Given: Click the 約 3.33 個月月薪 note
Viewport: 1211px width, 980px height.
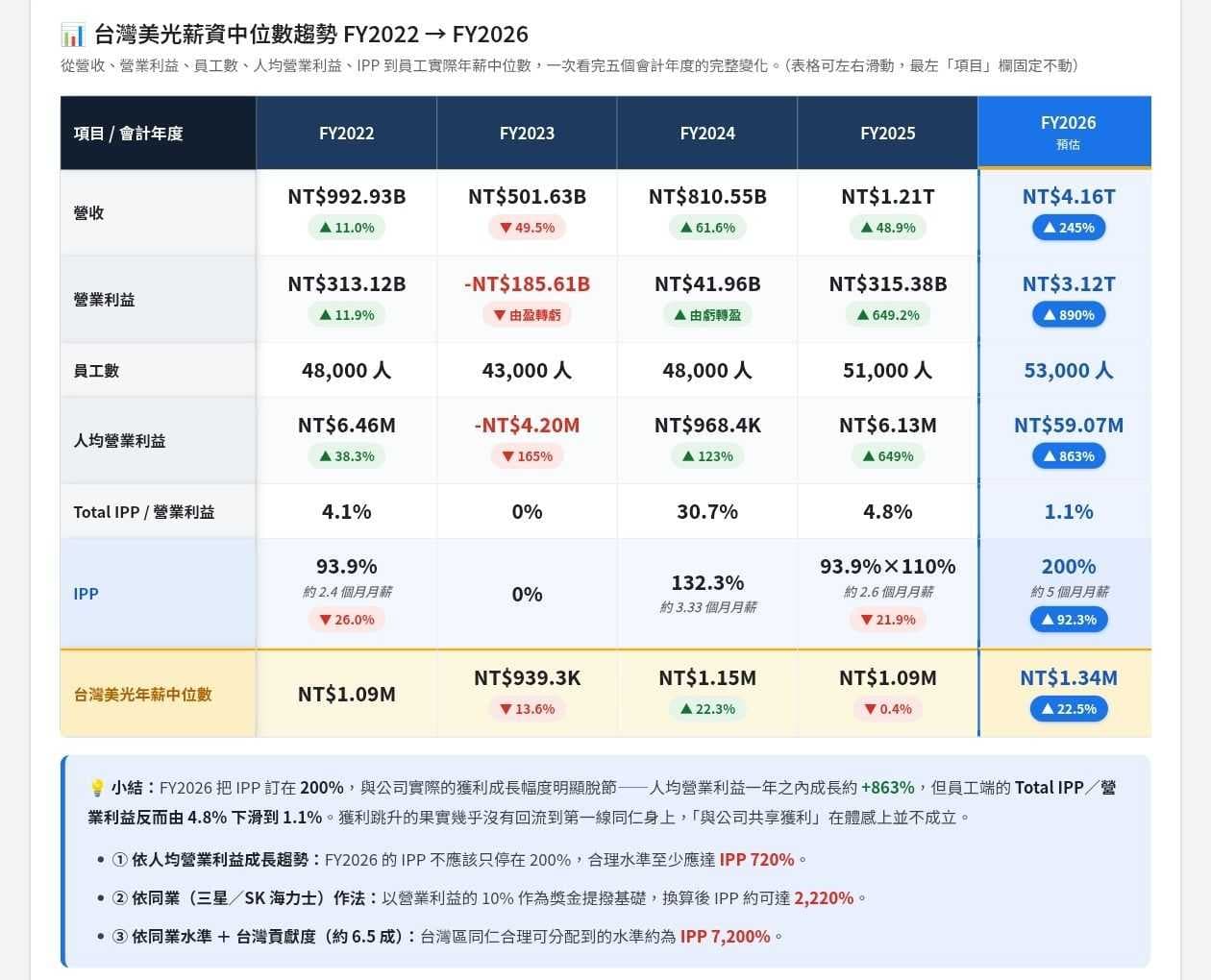Looking at the screenshot, I should (x=707, y=608).
